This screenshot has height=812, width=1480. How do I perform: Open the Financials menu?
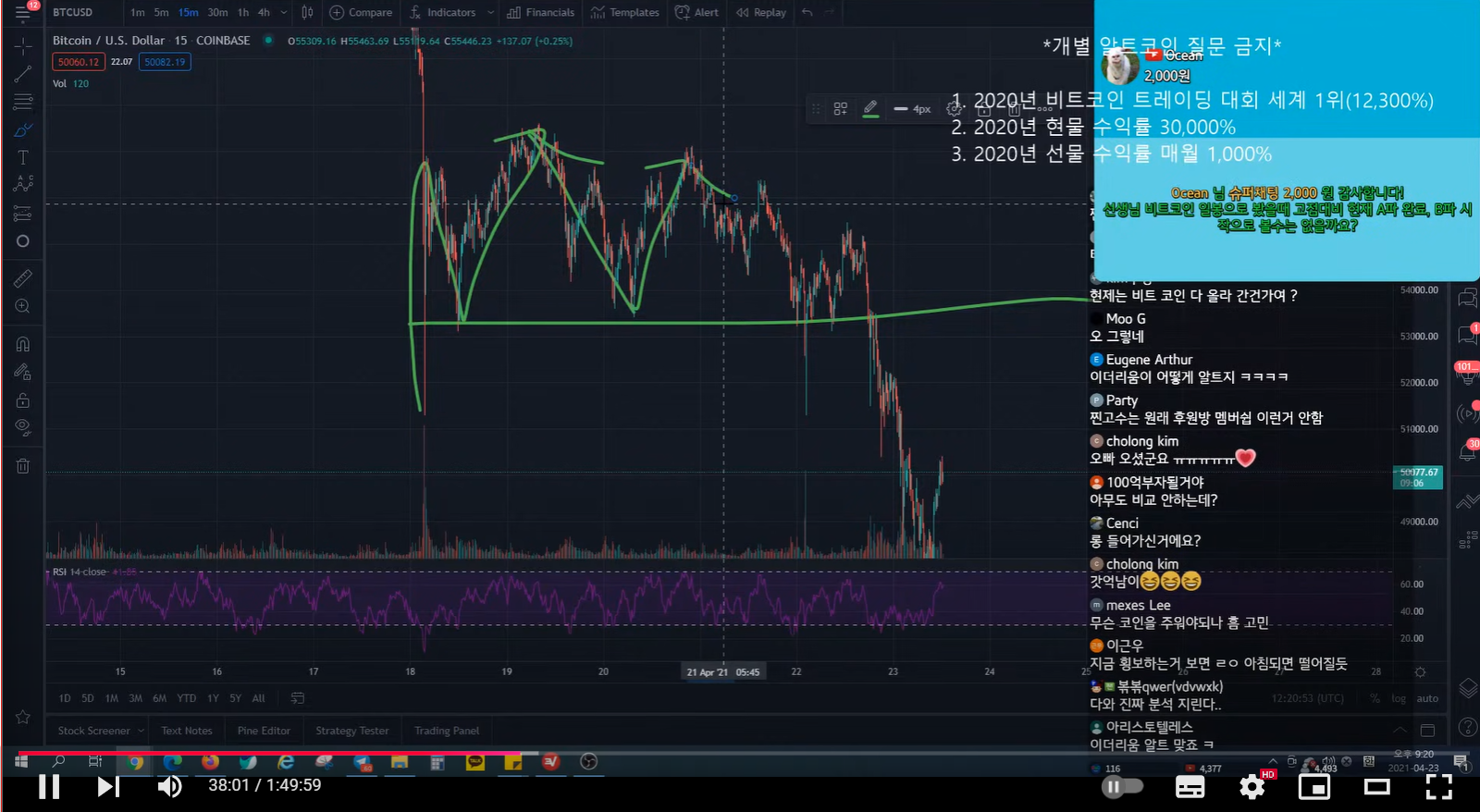540,12
